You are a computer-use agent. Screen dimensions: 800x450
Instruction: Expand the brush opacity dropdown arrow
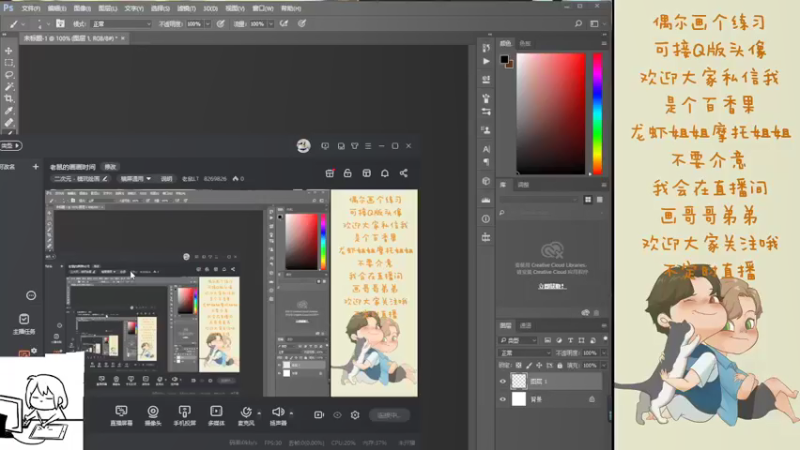point(208,22)
